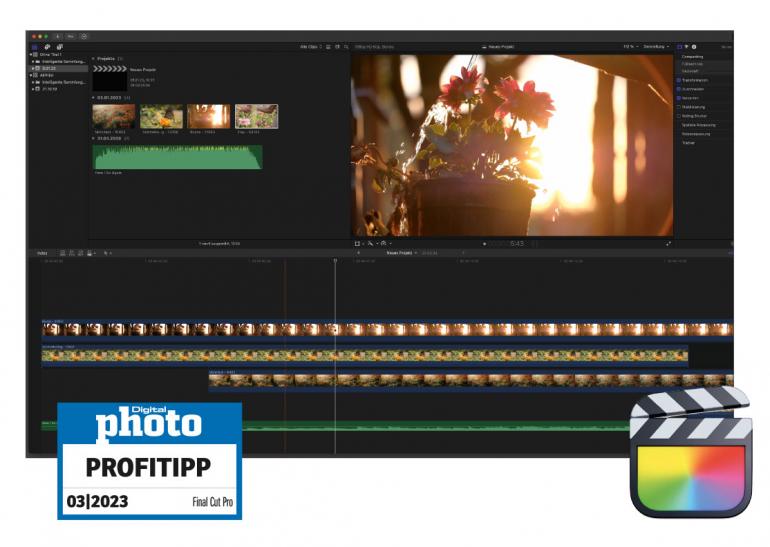Select the second library in the sidebar

[x=47, y=76]
